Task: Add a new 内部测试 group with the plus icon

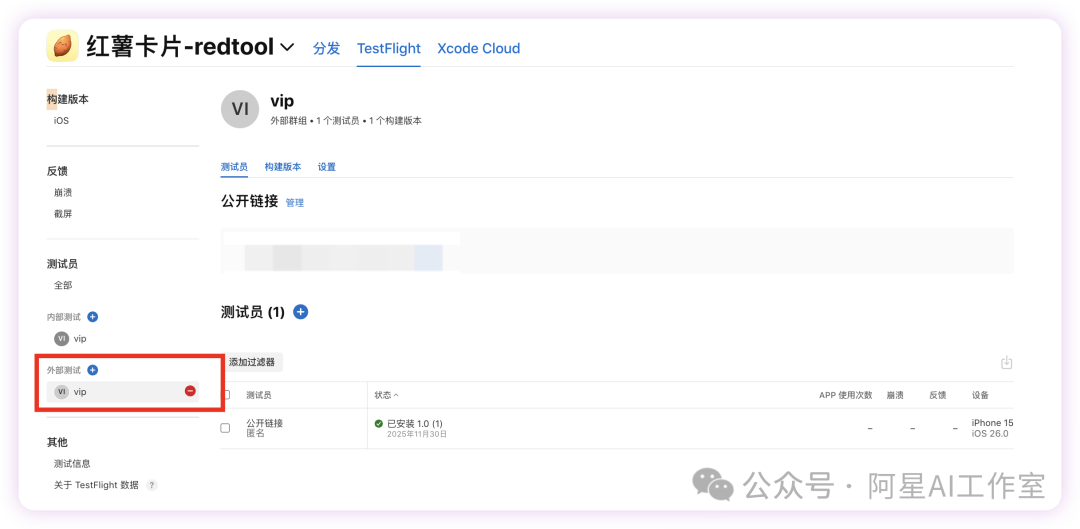Action: pyautogui.click(x=93, y=317)
